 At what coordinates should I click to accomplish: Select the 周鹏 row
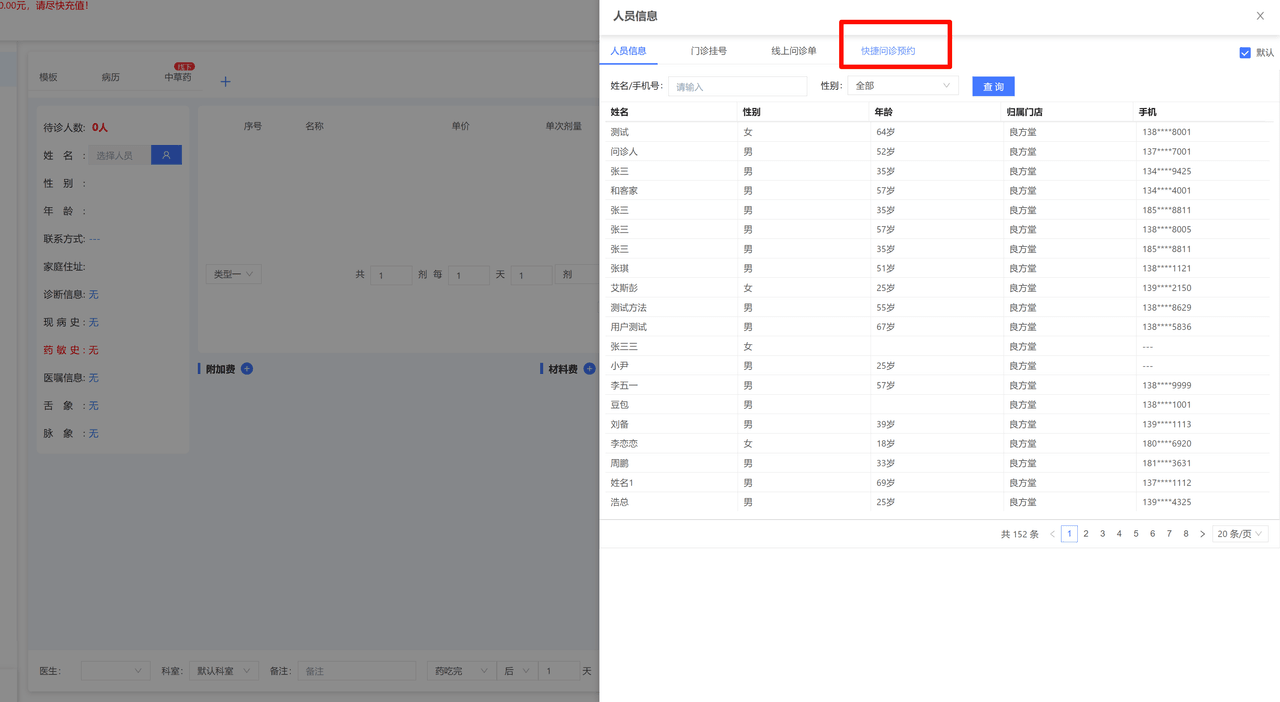(939, 463)
